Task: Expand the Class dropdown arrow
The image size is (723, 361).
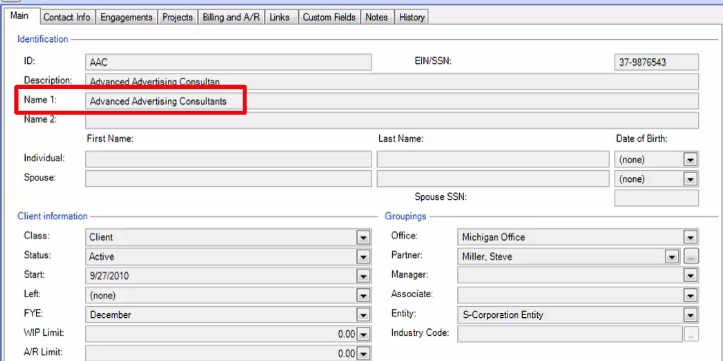Action: pyautogui.click(x=363, y=237)
